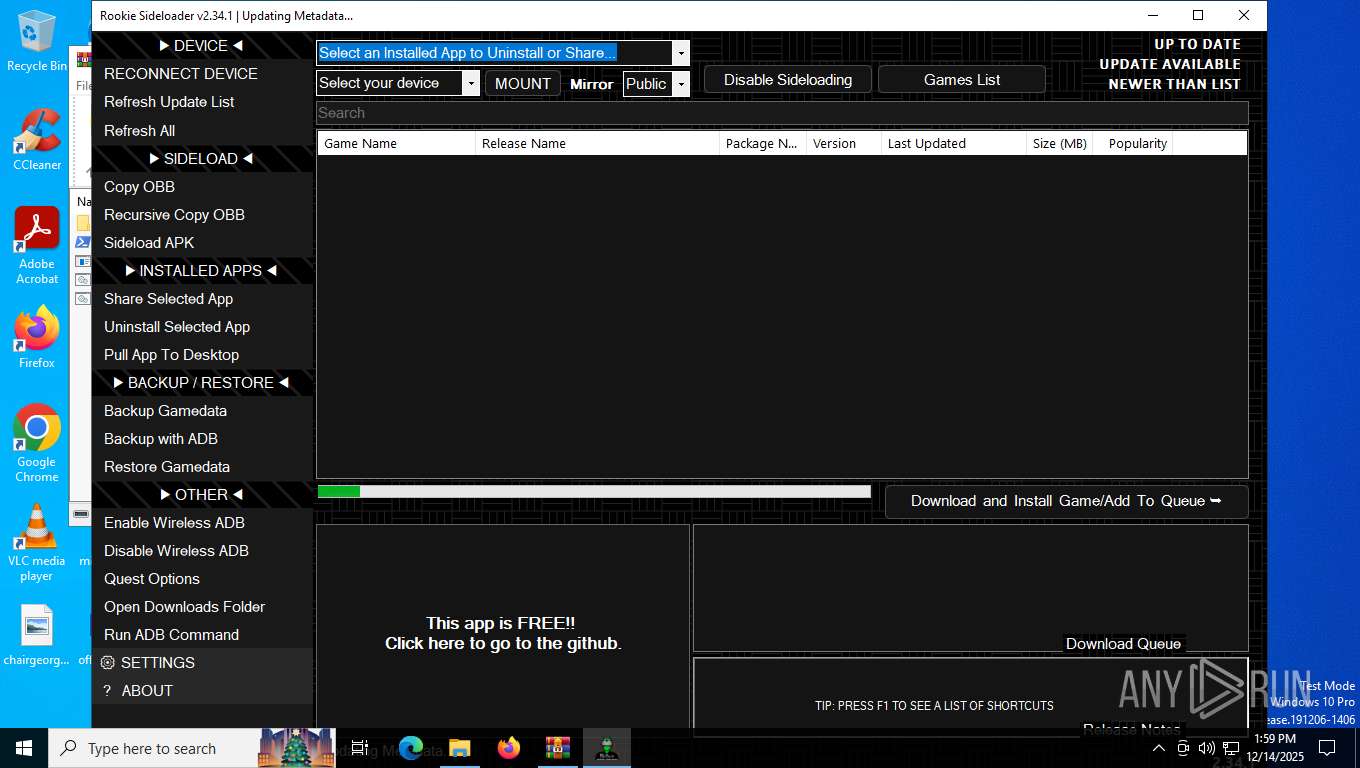
Task: Select Restore Gamedata
Action: tap(202, 467)
